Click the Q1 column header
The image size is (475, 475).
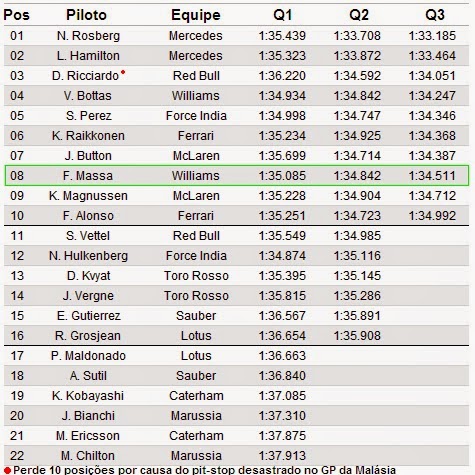[282, 15]
